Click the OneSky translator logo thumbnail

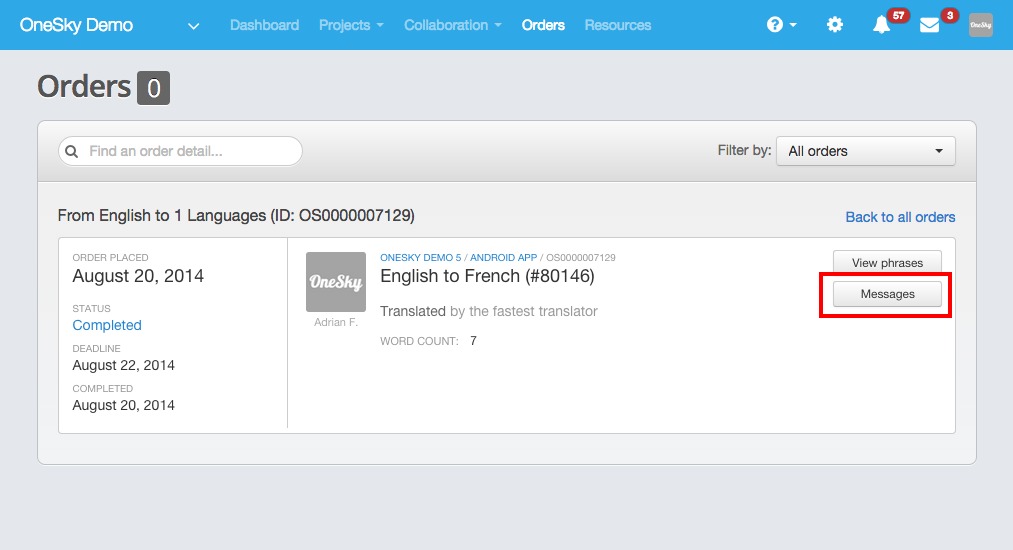point(336,282)
